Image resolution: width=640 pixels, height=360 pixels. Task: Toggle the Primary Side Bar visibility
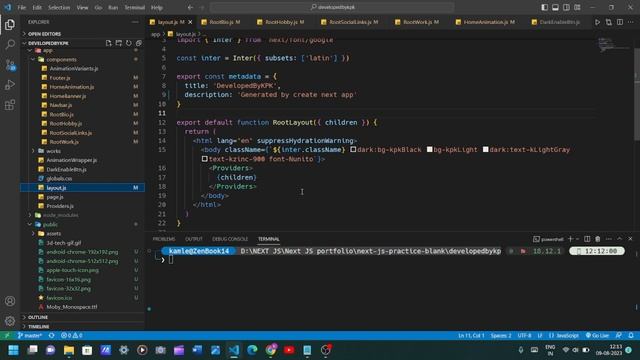tap(544, 7)
